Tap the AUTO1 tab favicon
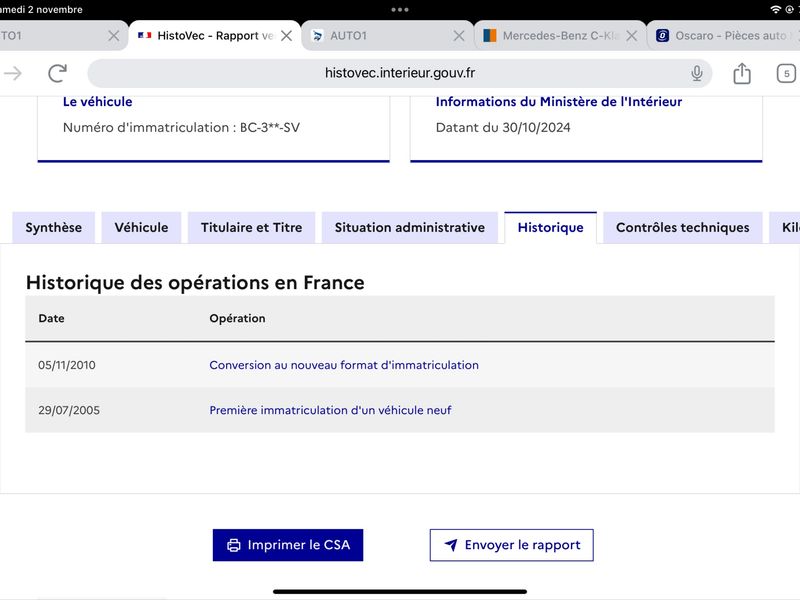Screen dimensions: 800x600 click(317, 35)
